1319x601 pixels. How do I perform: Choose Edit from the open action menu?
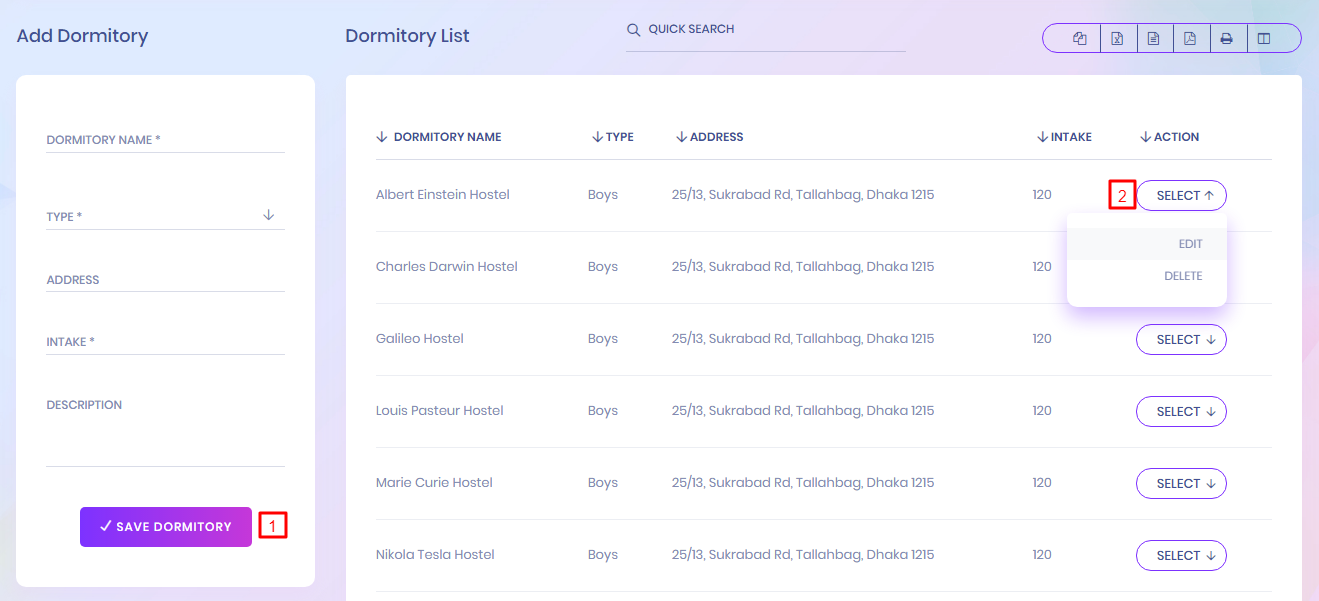[x=1189, y=244]
